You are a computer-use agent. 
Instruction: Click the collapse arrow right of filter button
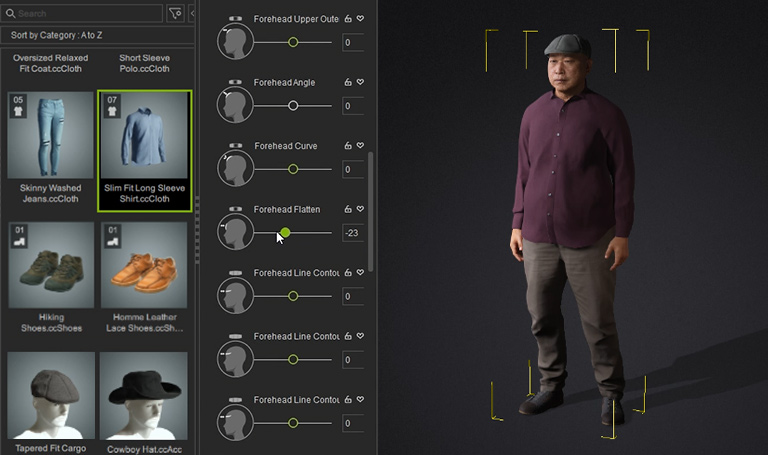[192, 14]
